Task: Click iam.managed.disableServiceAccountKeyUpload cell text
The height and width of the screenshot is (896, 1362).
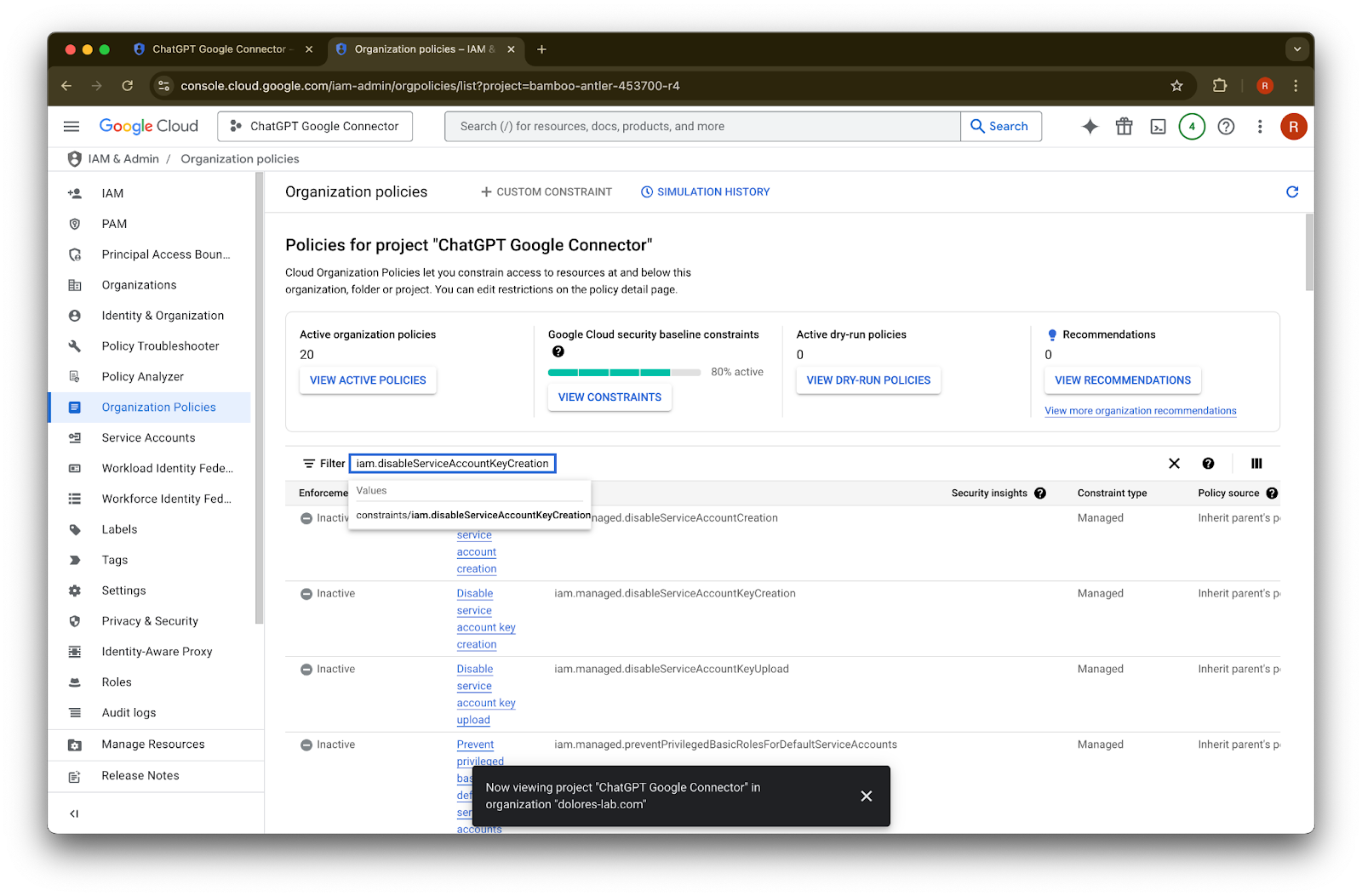Action: 672,670
